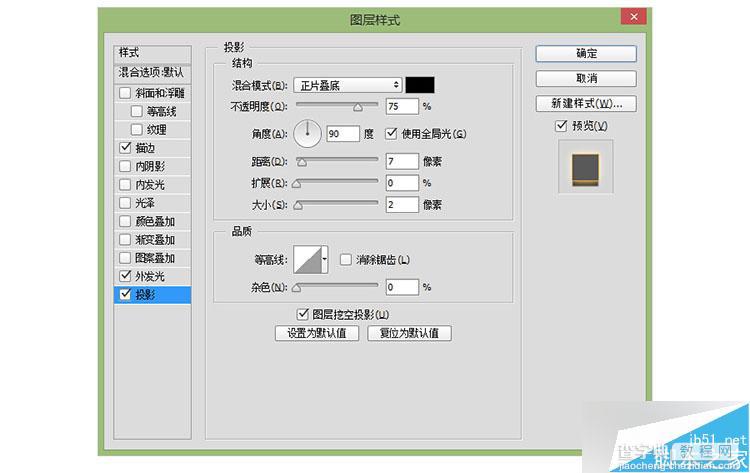Viewport: 750px width, 473px height.
Task: Click the 角度 value field showing 90
Action: (342, 134)
